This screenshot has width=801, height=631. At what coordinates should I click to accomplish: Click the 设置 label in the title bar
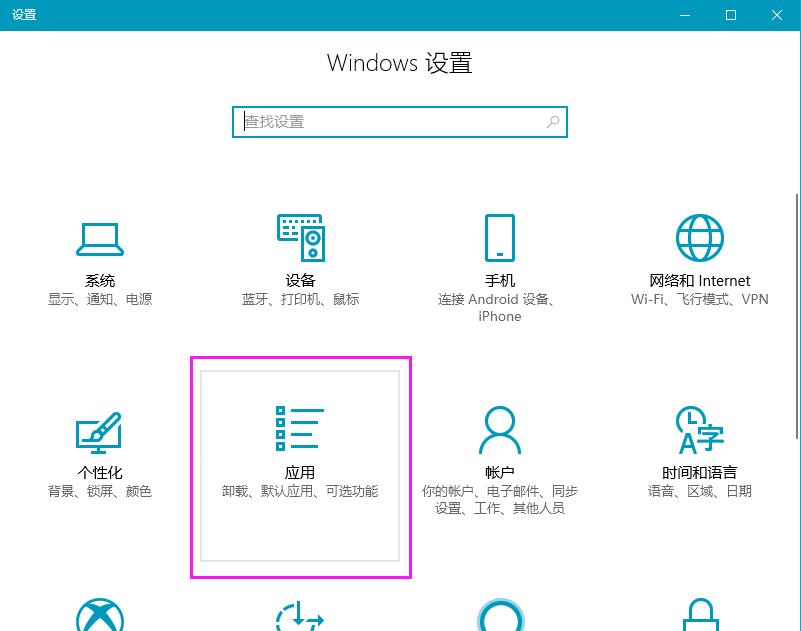tap(25, 15)
